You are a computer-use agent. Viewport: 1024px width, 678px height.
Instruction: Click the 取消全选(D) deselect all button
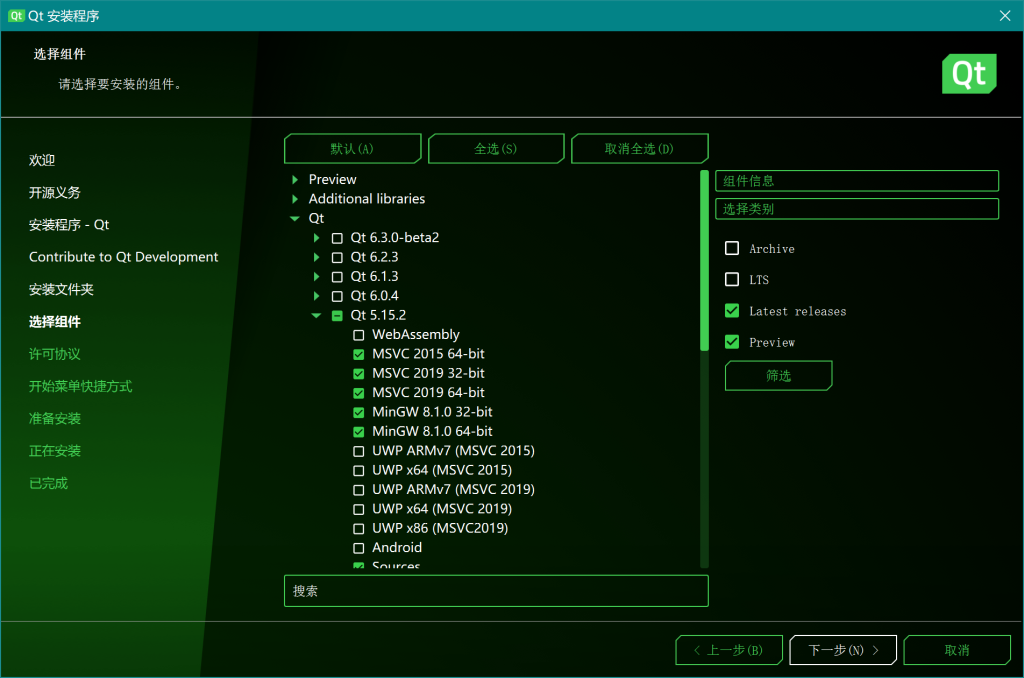point(639,148)
